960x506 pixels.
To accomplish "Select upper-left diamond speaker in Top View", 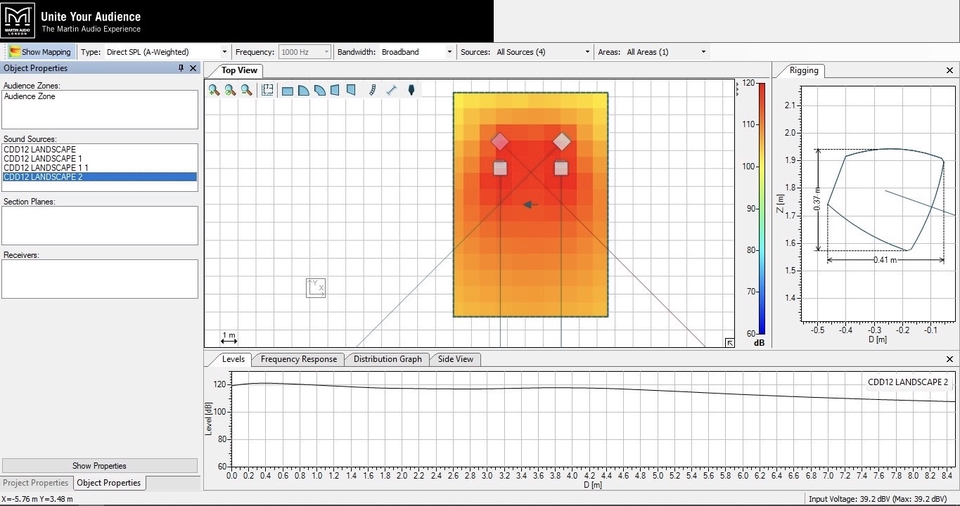I will click(500, 142).
